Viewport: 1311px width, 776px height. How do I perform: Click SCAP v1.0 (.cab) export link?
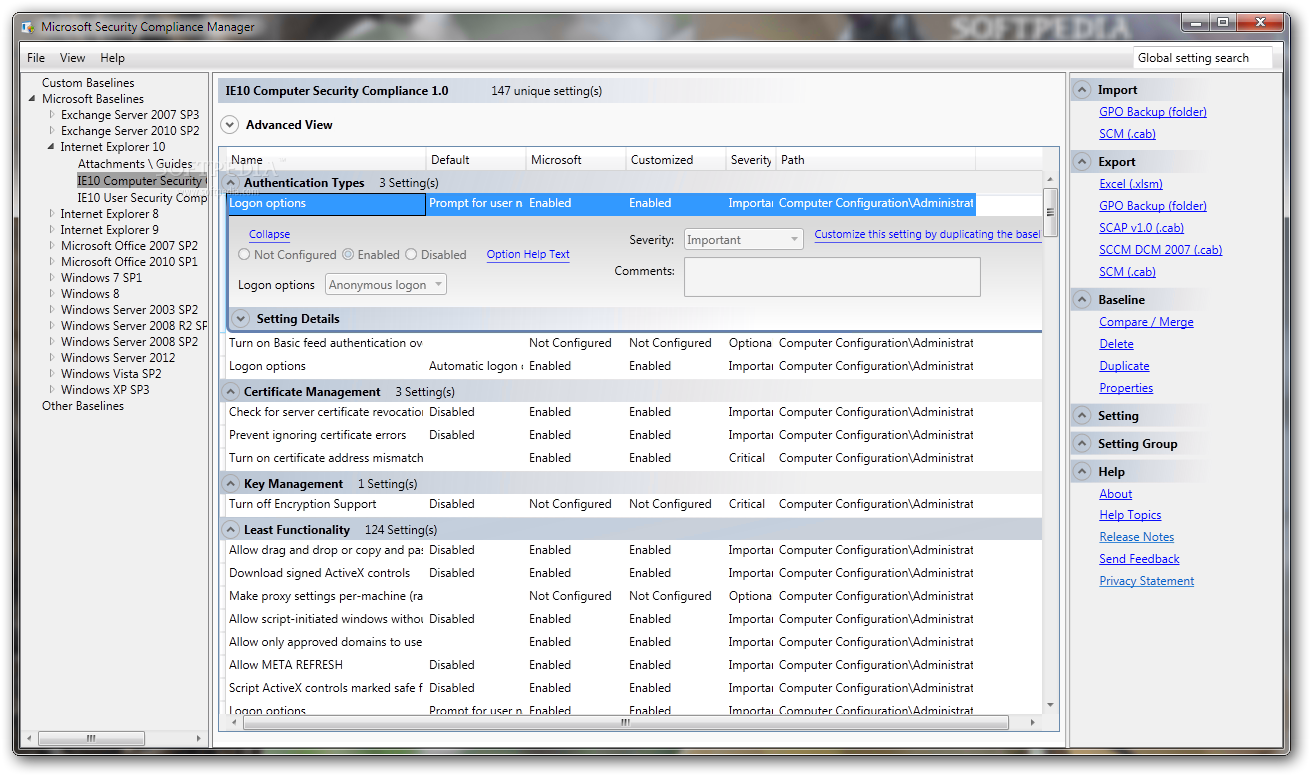tap(1141, 228)
